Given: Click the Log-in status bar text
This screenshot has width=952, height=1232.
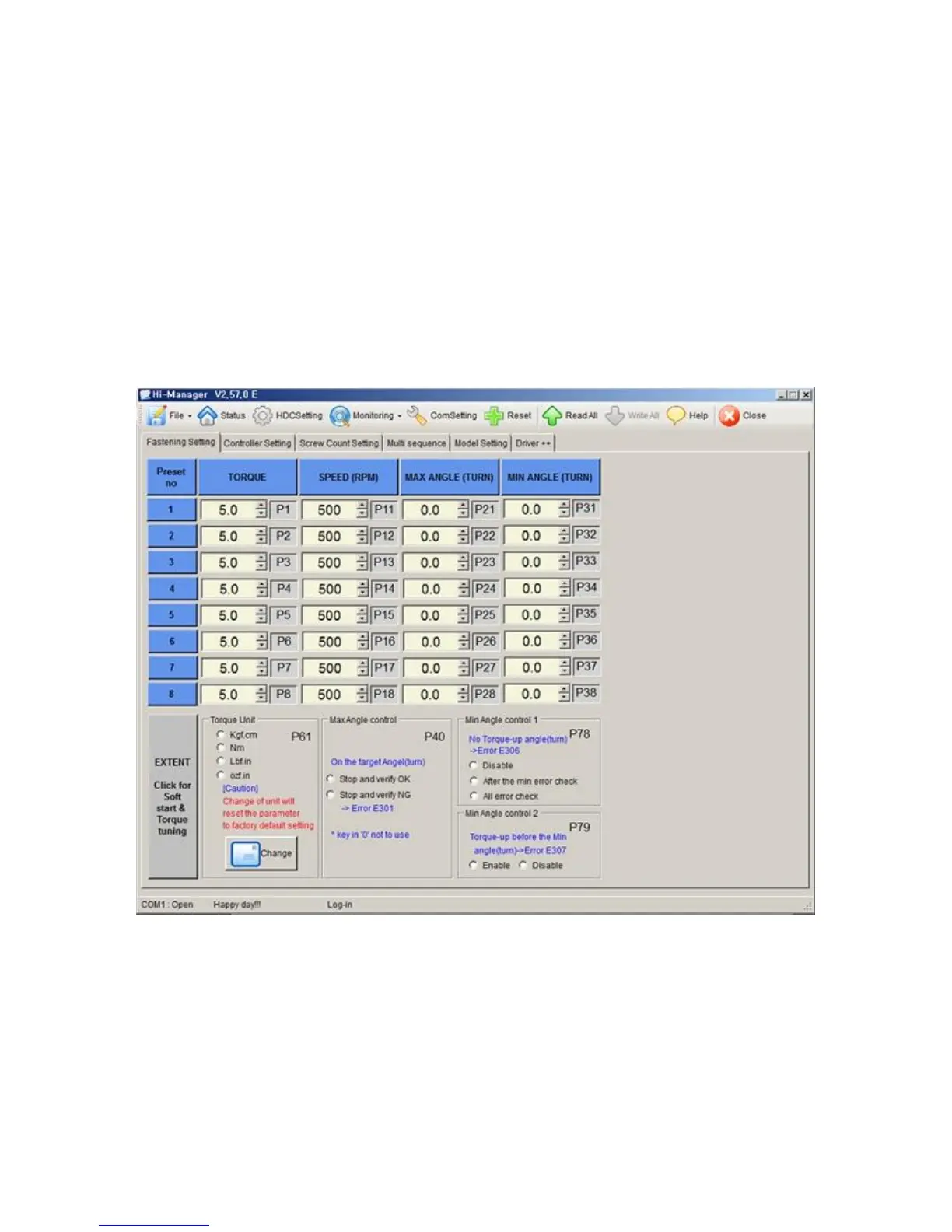Looking at the screenshot, I should tap(340, 905).
